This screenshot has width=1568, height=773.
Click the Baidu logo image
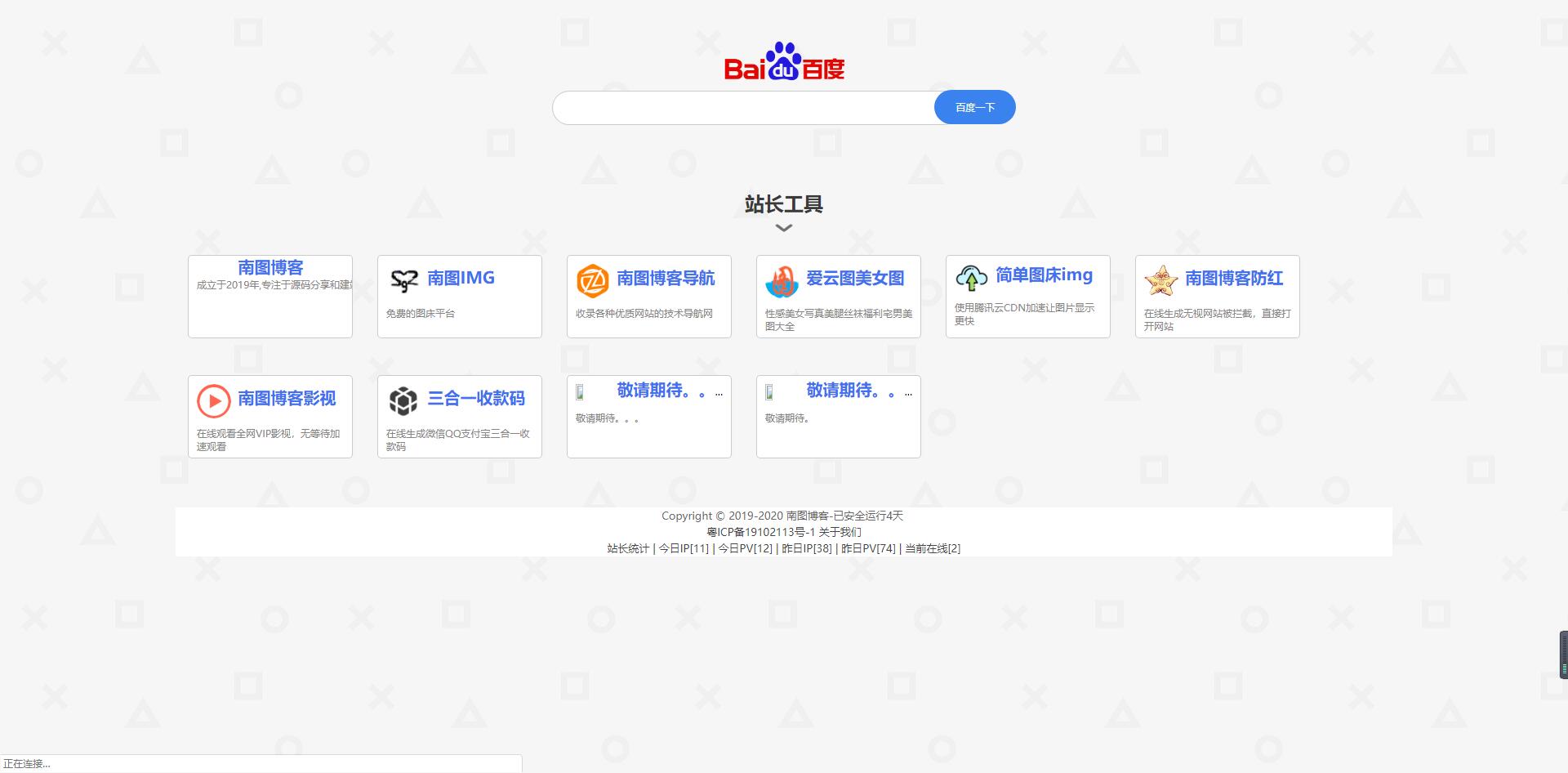click(x=784, y=62)
